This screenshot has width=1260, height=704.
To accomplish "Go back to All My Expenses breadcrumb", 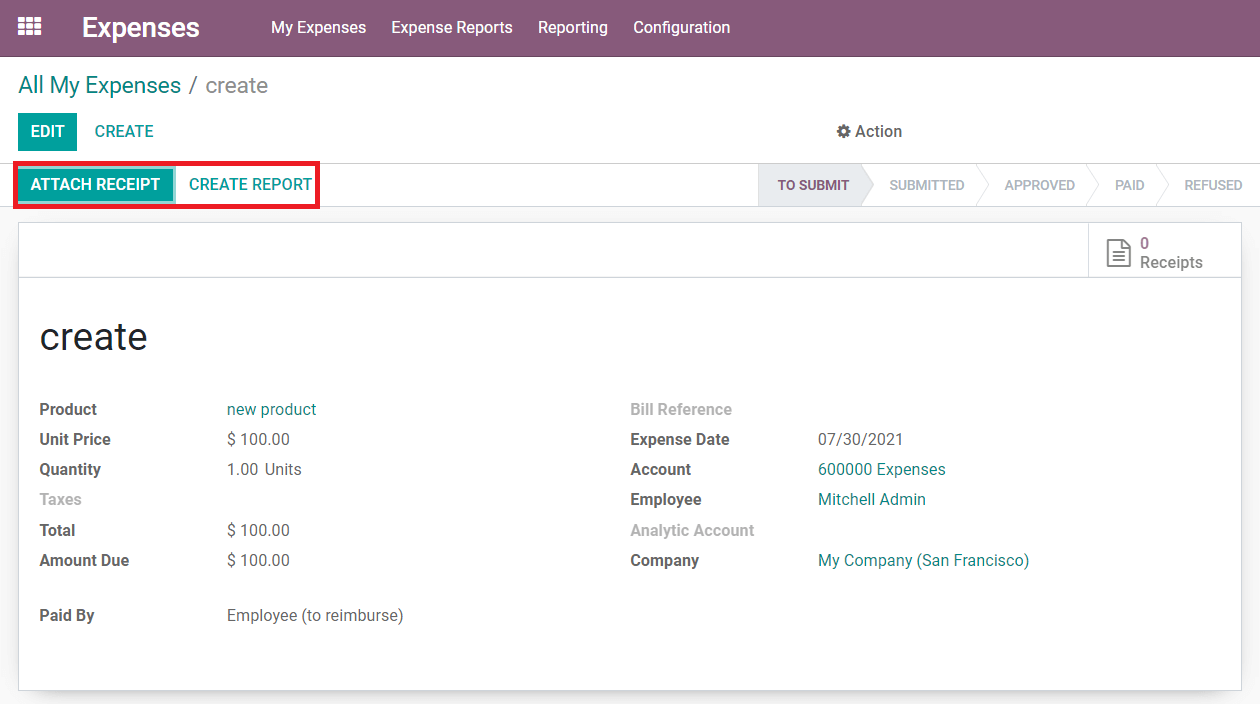I will (99, 86).
